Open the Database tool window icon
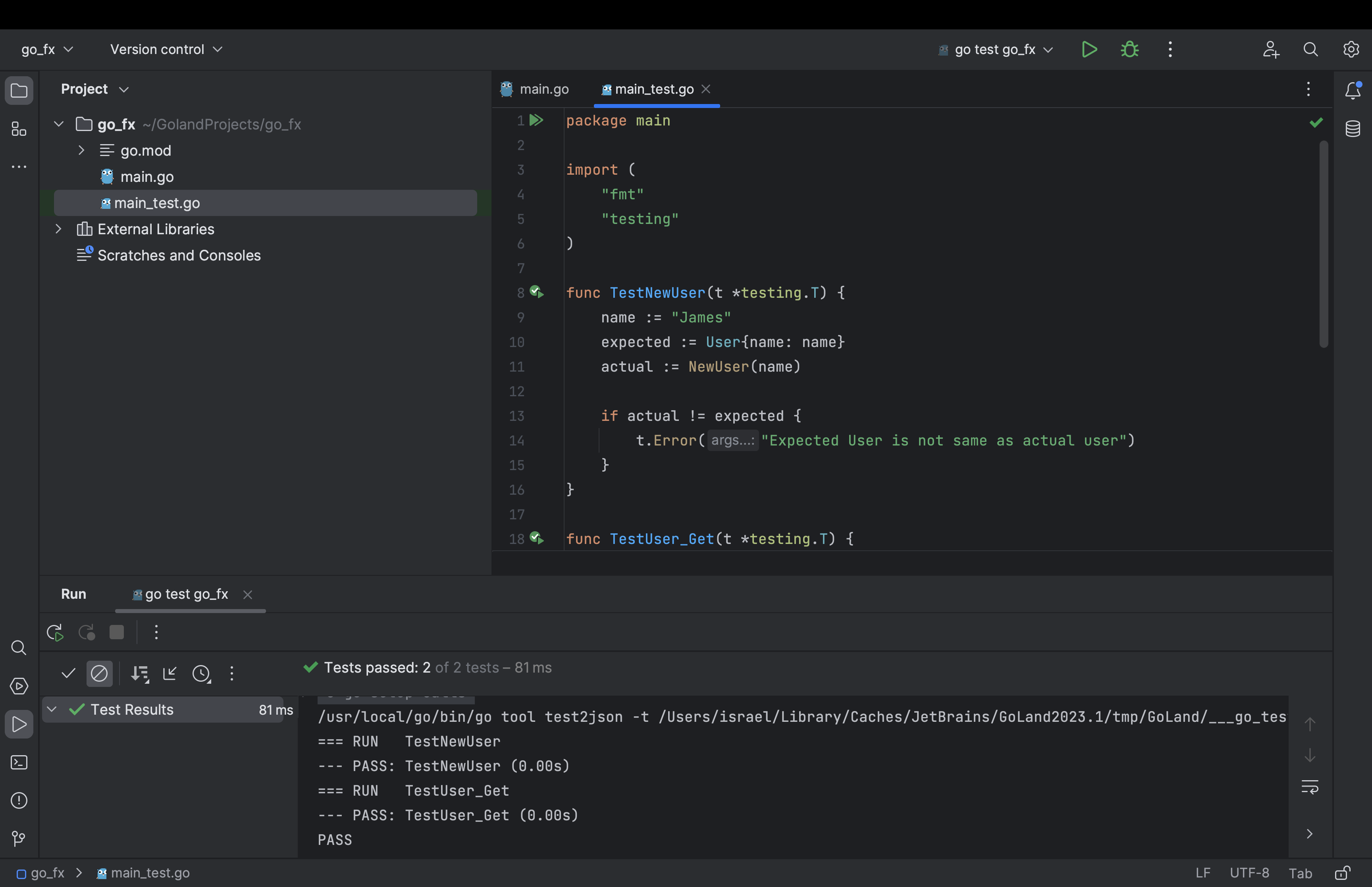The width and height of the screenshot is (1372, 887). [1353, 128]
